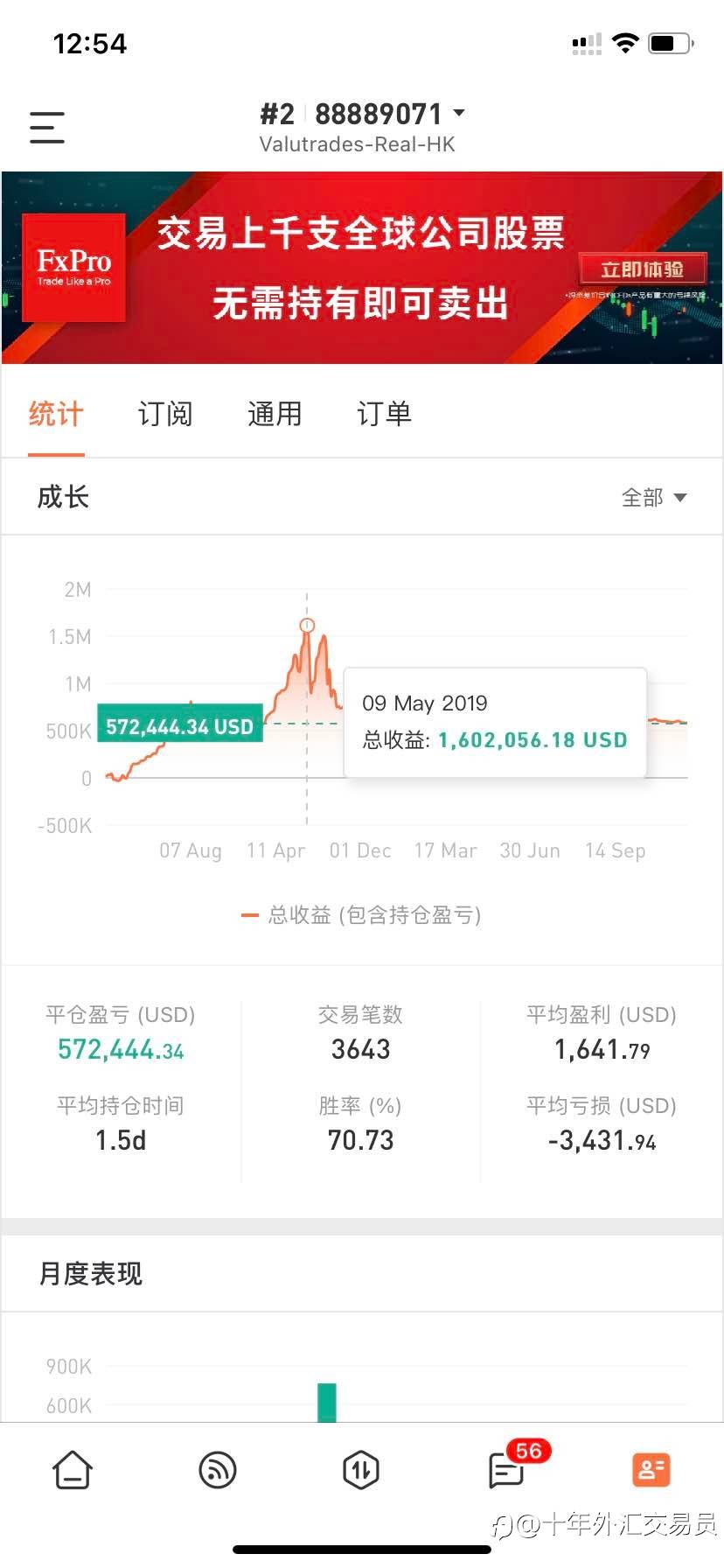The width and height of the screenshot is (724, 1568).
Task: Open the orange profile card icon
Action: 651,1470
